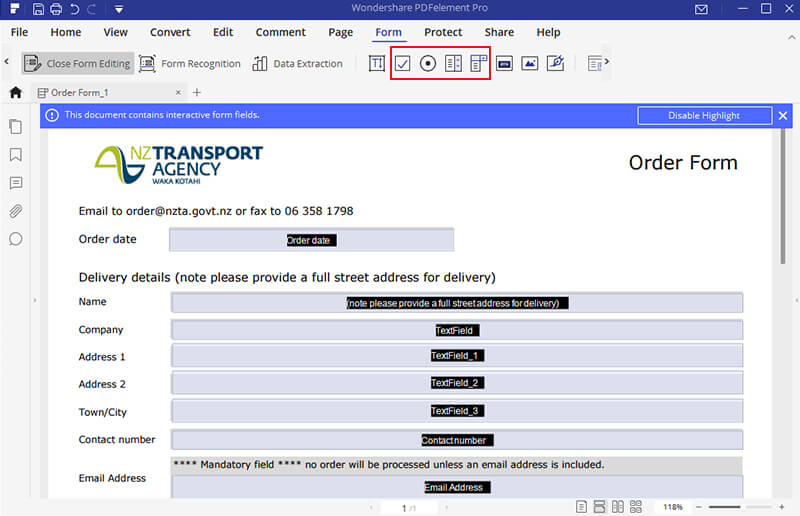Close the Order Form_1 tab
The width and height of the screenshot is (800, 516).
click(x=178, y=92)
